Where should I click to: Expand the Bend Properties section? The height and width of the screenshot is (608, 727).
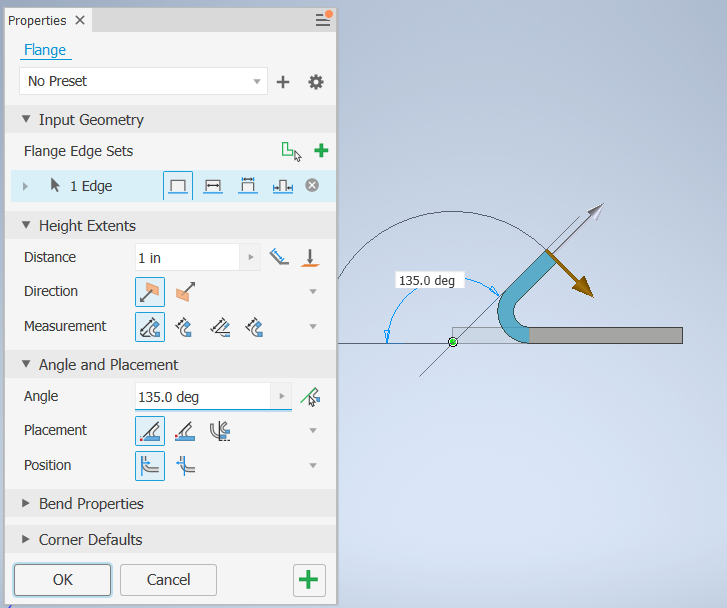coord(26,503)
